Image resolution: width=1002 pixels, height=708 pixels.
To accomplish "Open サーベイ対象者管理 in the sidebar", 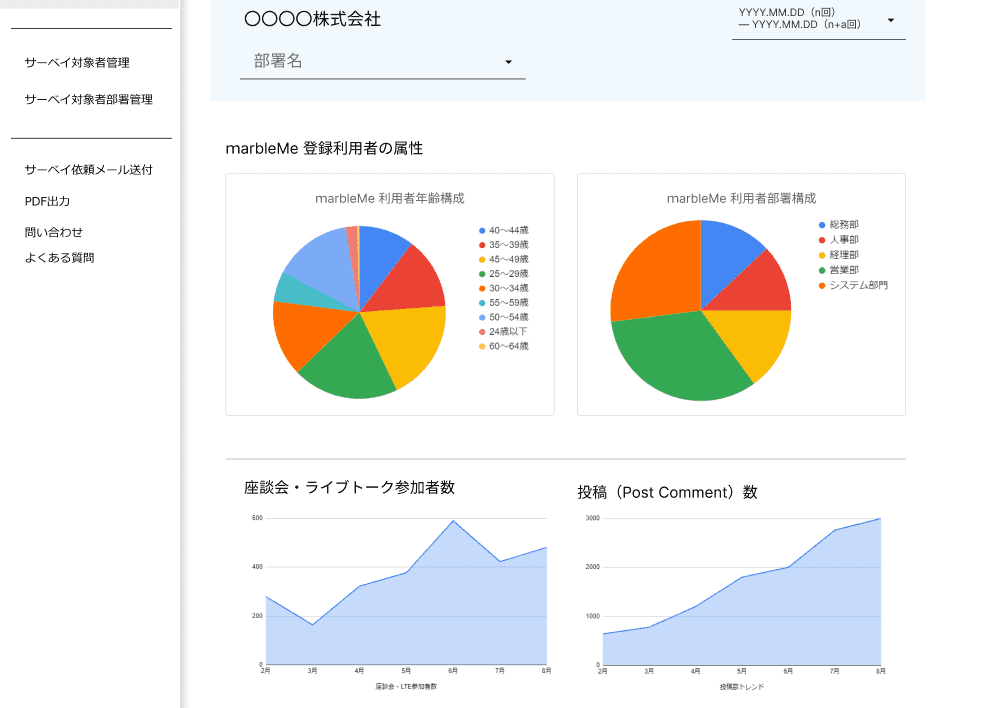I will point(77,63).
